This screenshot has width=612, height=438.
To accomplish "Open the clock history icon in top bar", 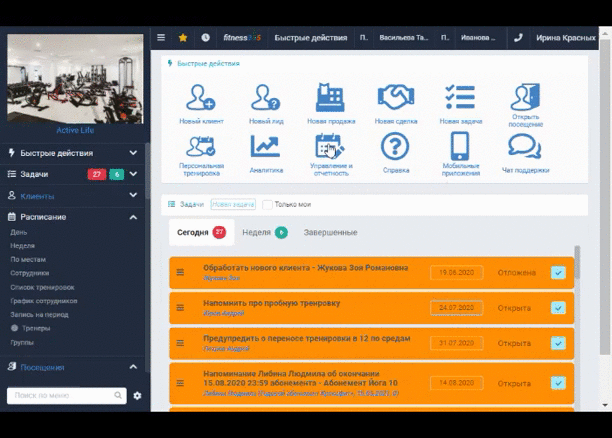I will tap(205, 37).
